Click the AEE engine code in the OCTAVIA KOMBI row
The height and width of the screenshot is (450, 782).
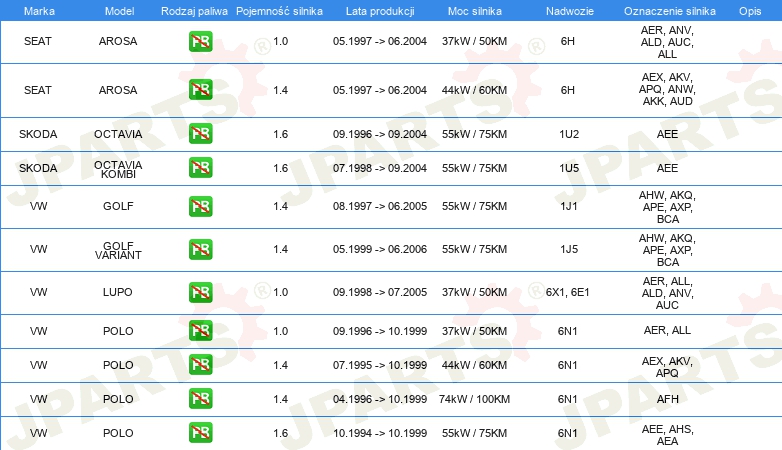tap(667, 168)
